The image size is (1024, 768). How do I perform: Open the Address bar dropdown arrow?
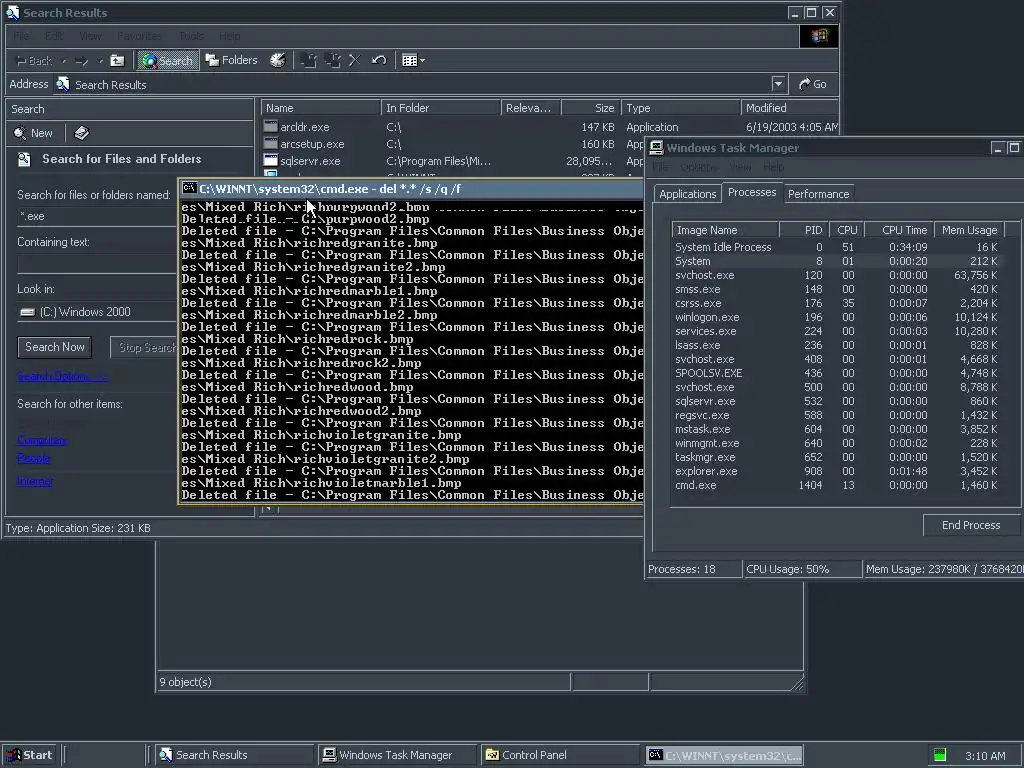[x=778, y=84]
